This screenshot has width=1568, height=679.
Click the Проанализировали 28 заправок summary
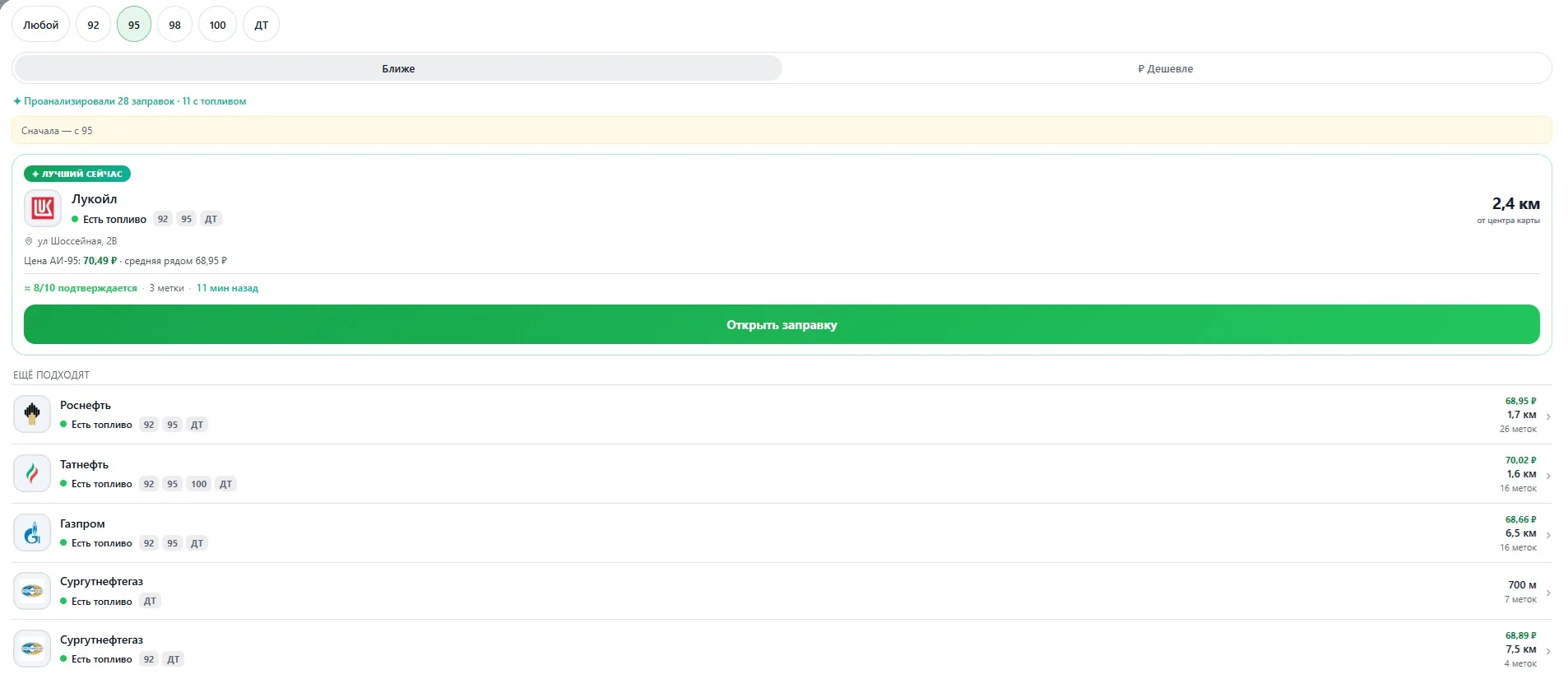130,101
